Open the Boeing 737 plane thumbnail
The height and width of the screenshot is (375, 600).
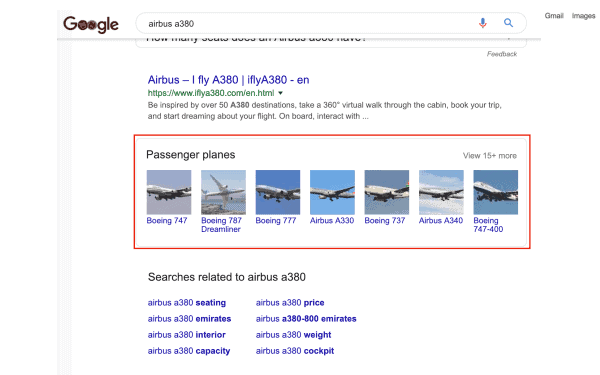tap(387, 192)
